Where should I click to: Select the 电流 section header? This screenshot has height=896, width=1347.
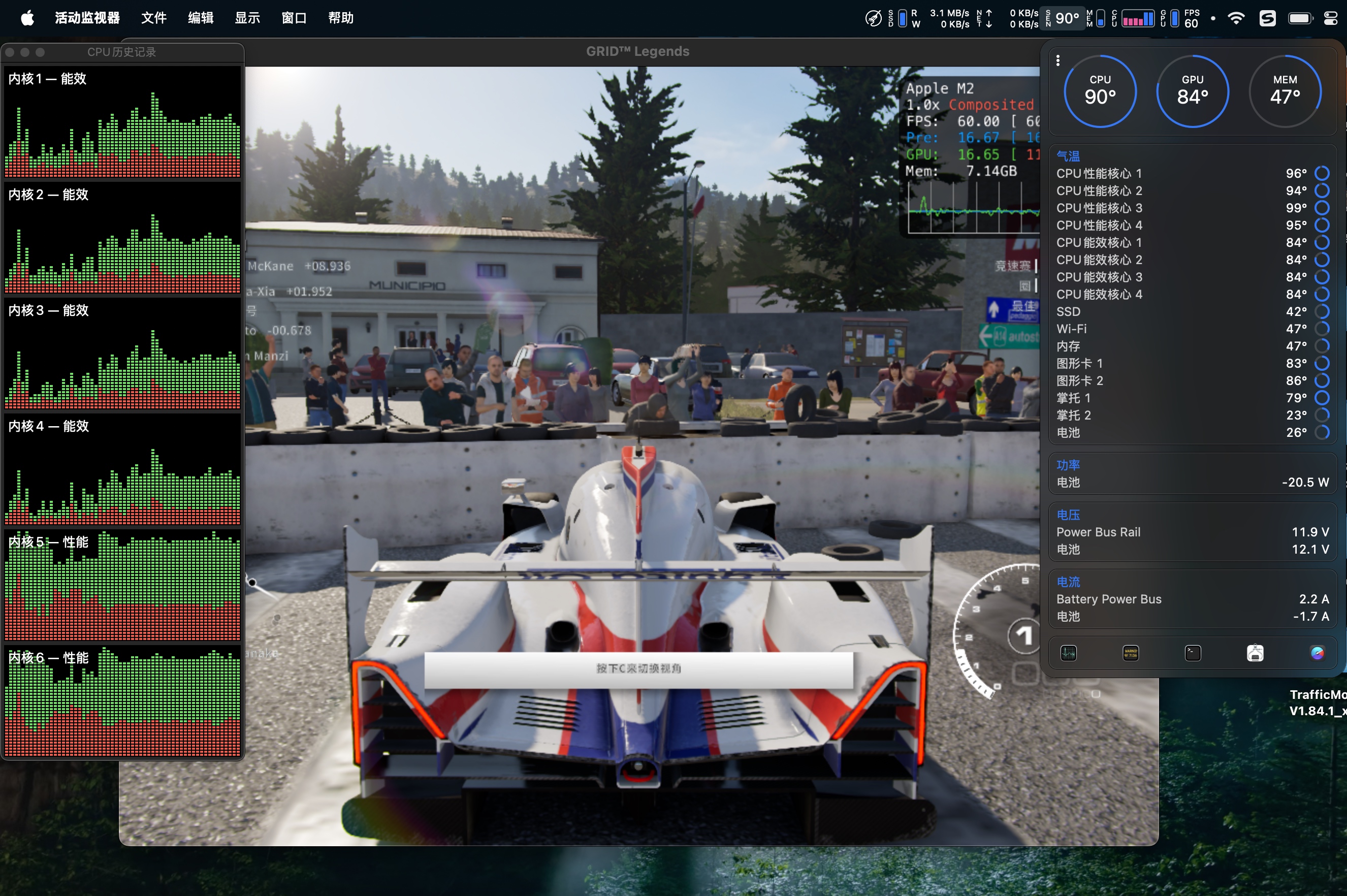(x=1068, y=582)
